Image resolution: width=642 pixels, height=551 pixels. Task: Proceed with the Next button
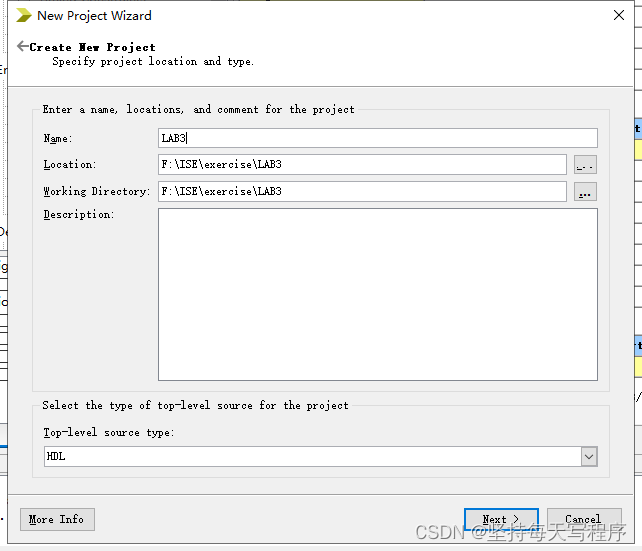click(501, 519)
